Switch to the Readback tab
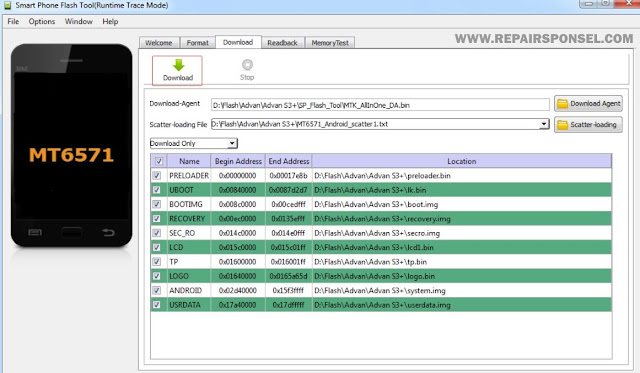Image resolution: width=640 pixels, height=373 pixels. pyautogui.click(x=282, y=43)
